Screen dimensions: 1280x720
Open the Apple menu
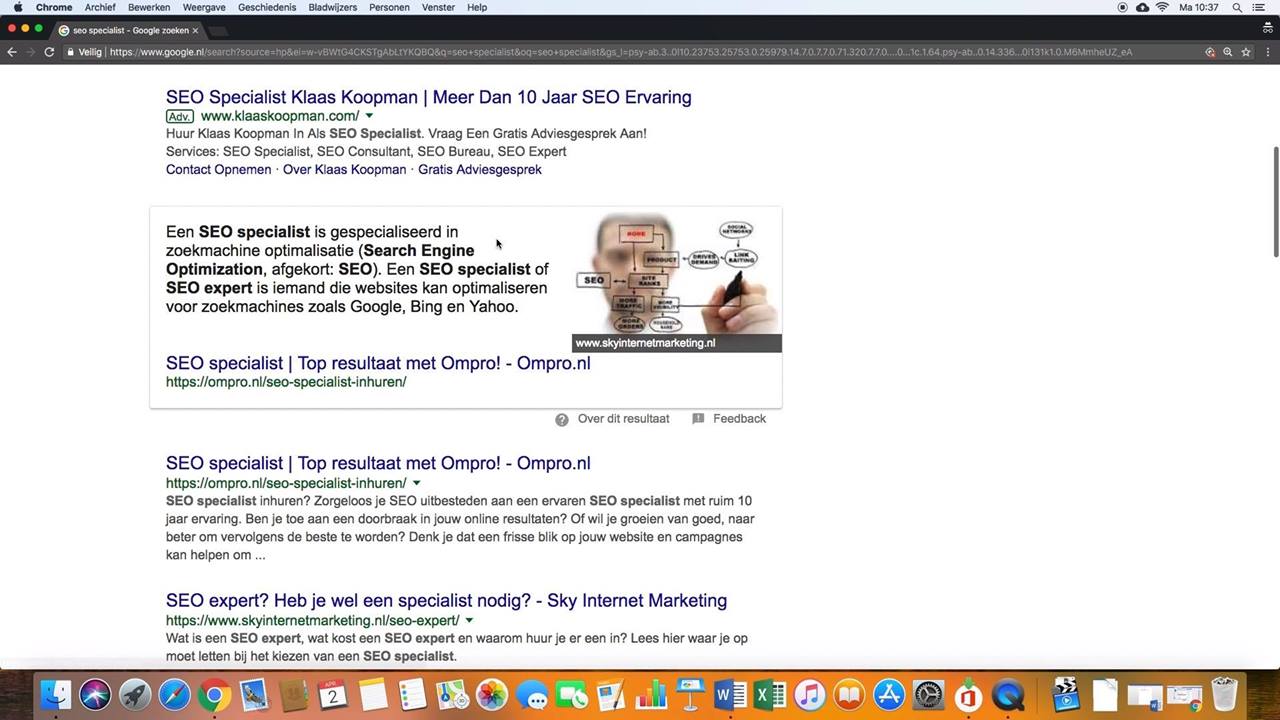18,7
